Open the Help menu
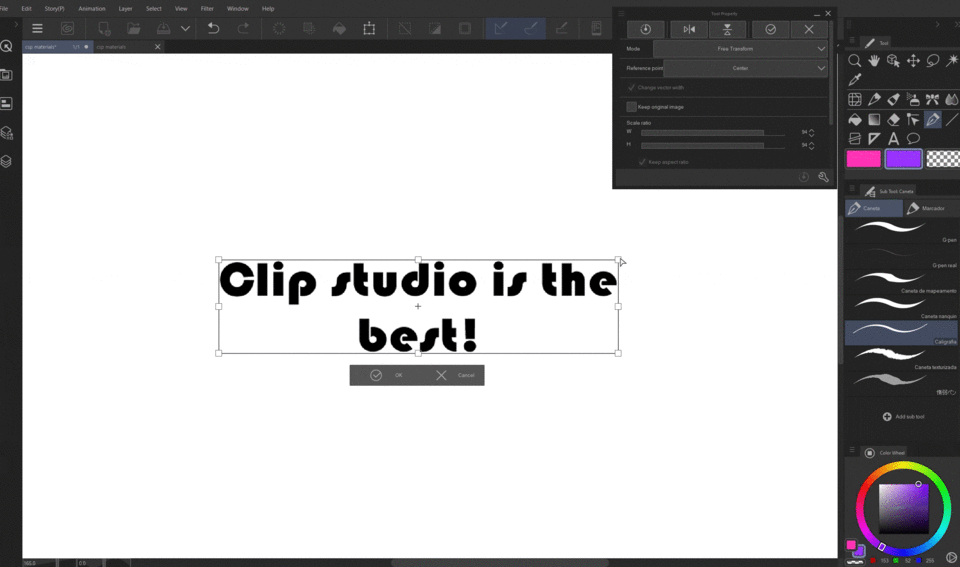This screenshot has width=960, height=567. [268, 9]
